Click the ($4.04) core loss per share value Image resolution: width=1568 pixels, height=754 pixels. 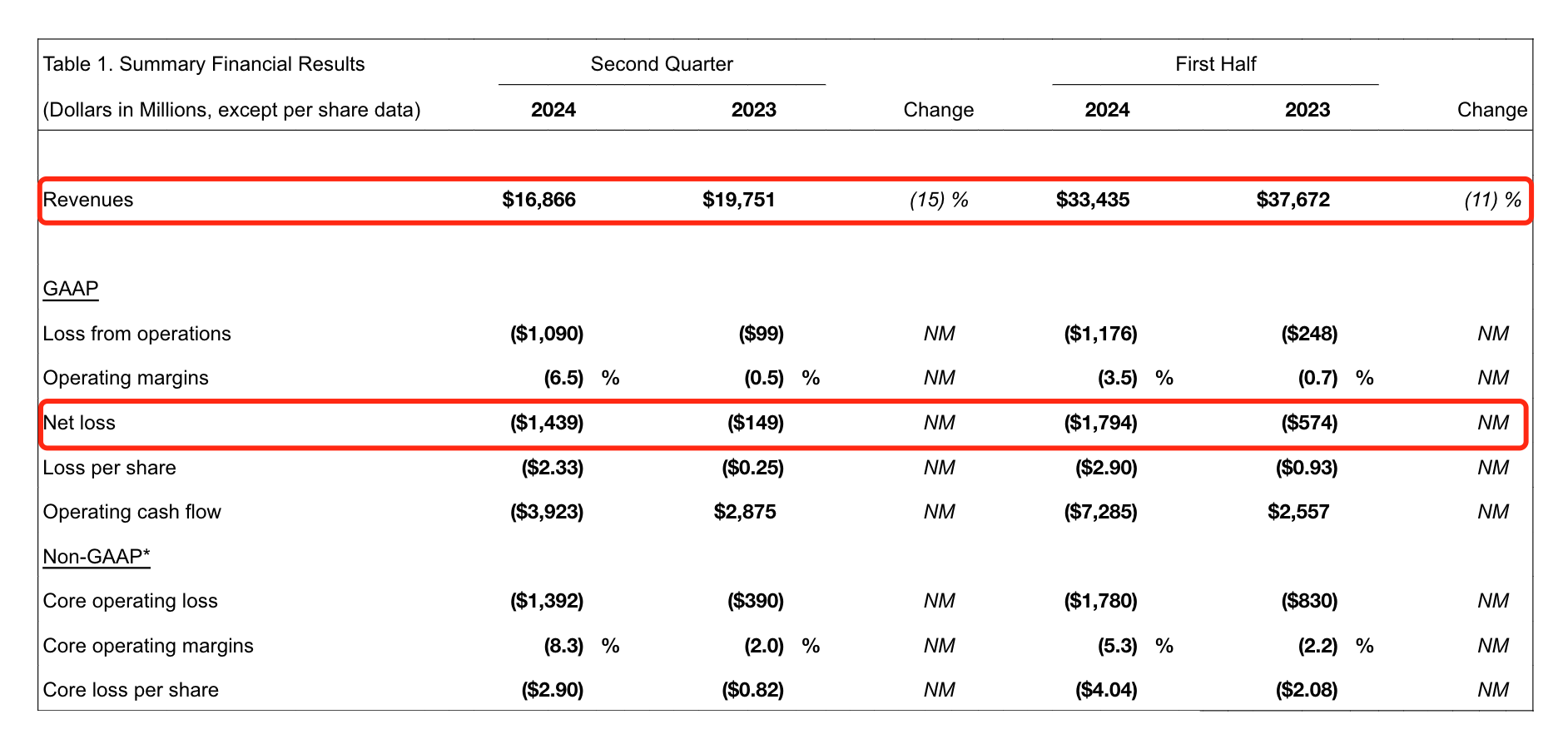(1106, 690)
